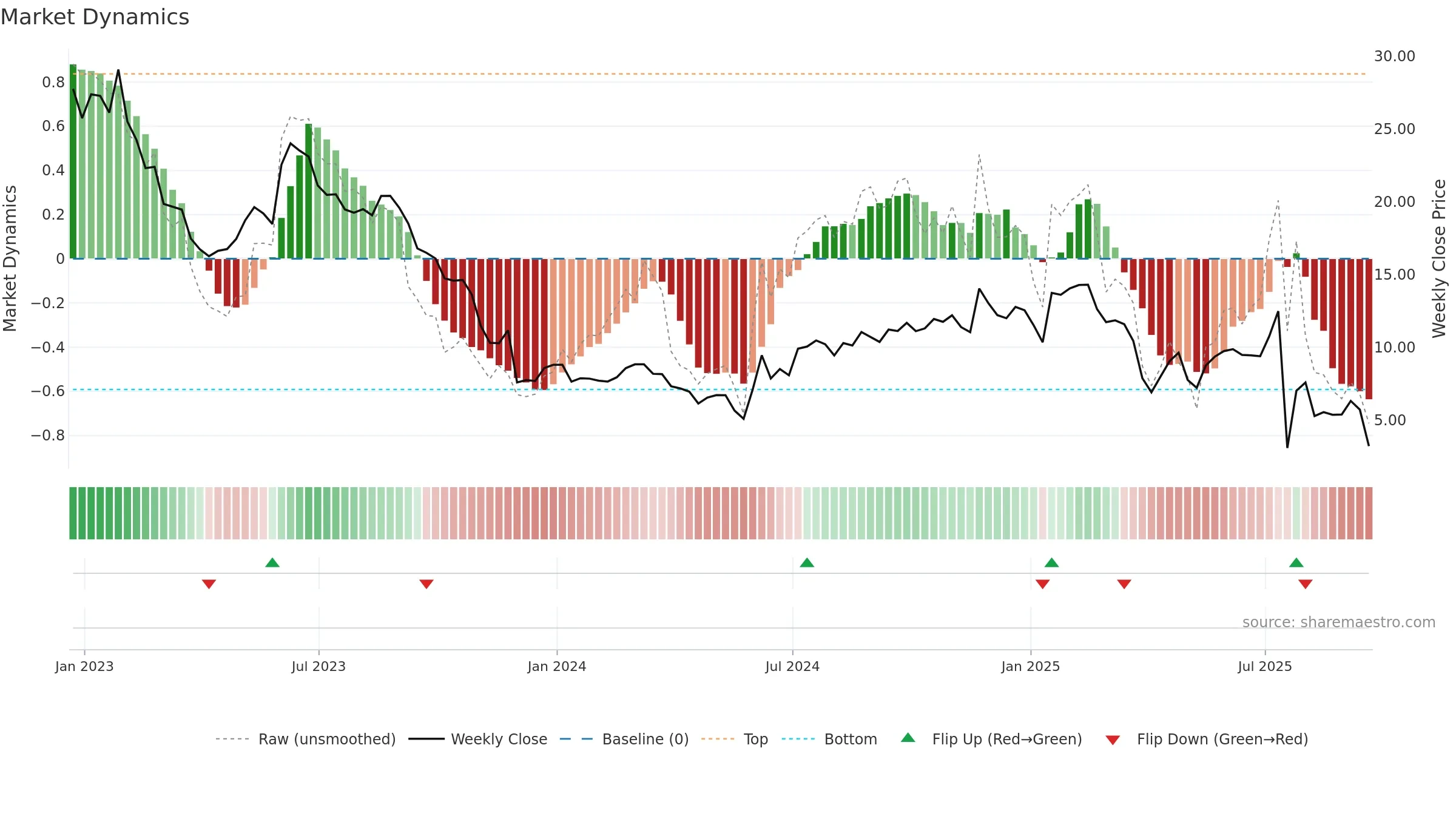Screen dimensions: 1456x819
Task: Toggle the Top legend entry
Action: 734,739
